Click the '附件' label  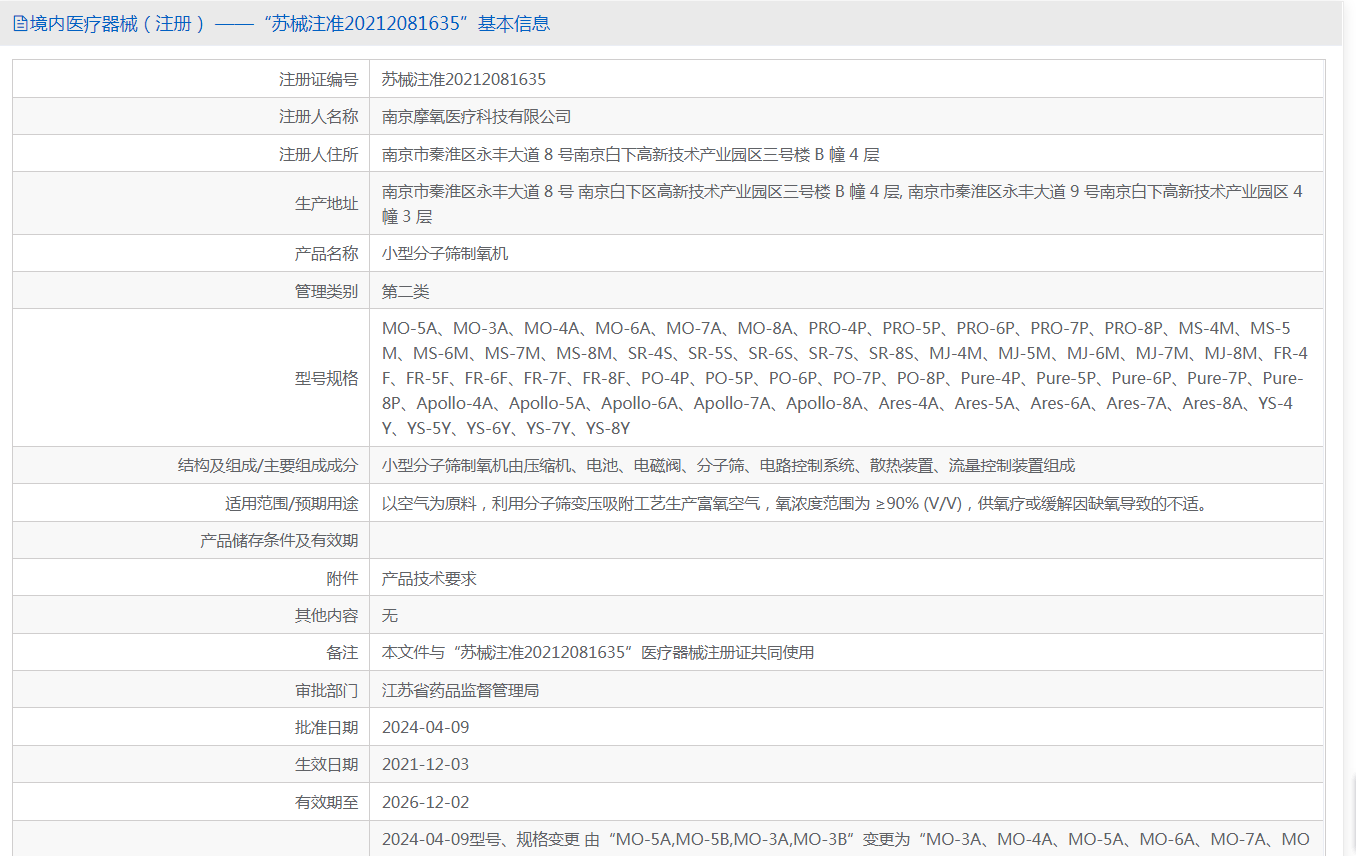pos(342,578)
